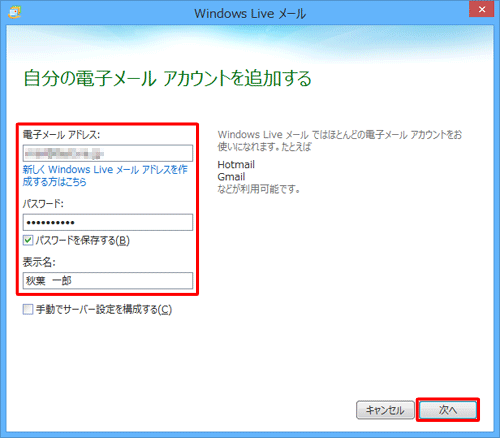This screenshot has width=500, height=438.
Task: Click the Hotmail text
Action: click(x=236, y=165)
